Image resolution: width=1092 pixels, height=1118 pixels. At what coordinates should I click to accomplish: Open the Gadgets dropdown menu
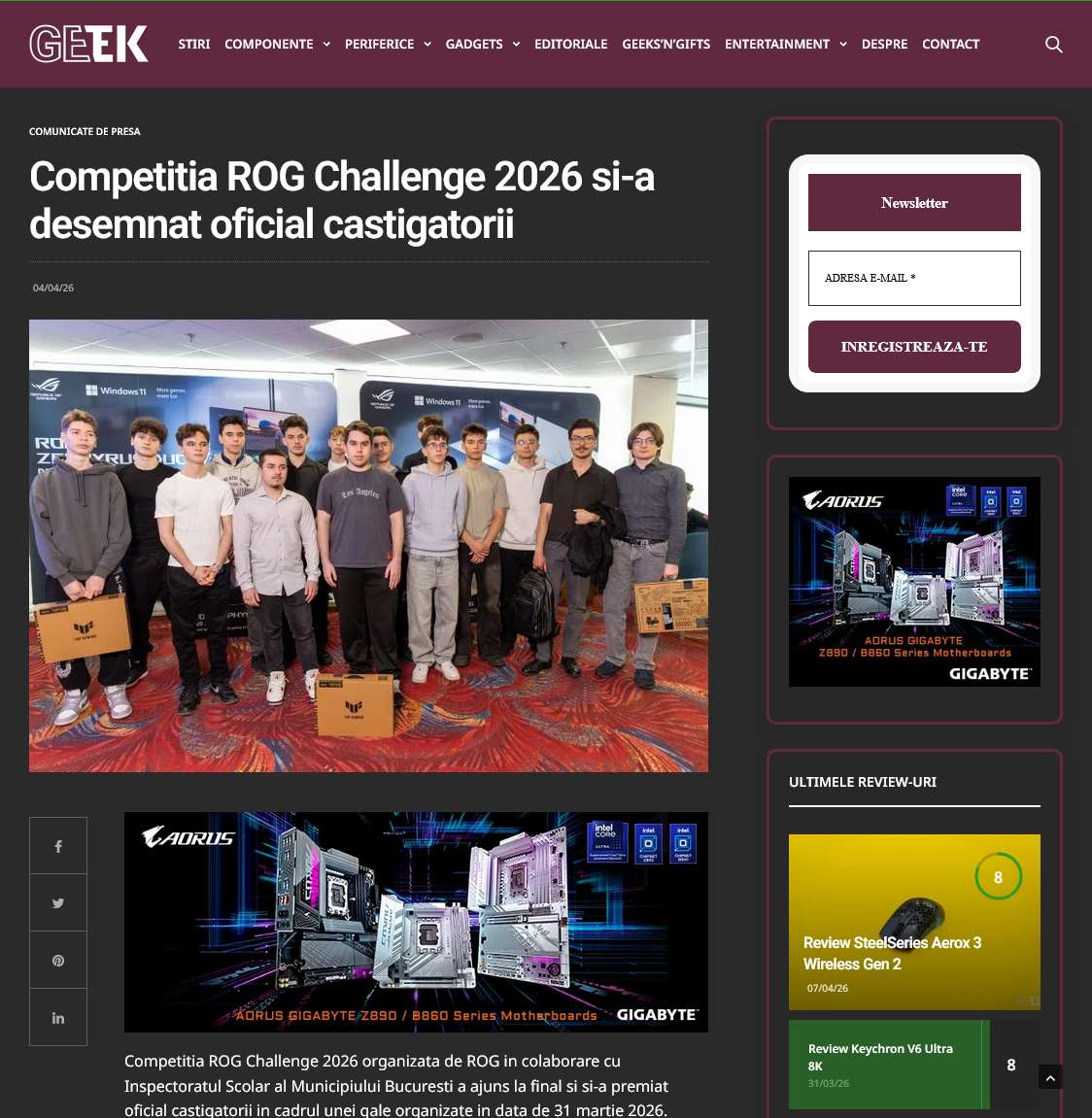tap(482, 45)
